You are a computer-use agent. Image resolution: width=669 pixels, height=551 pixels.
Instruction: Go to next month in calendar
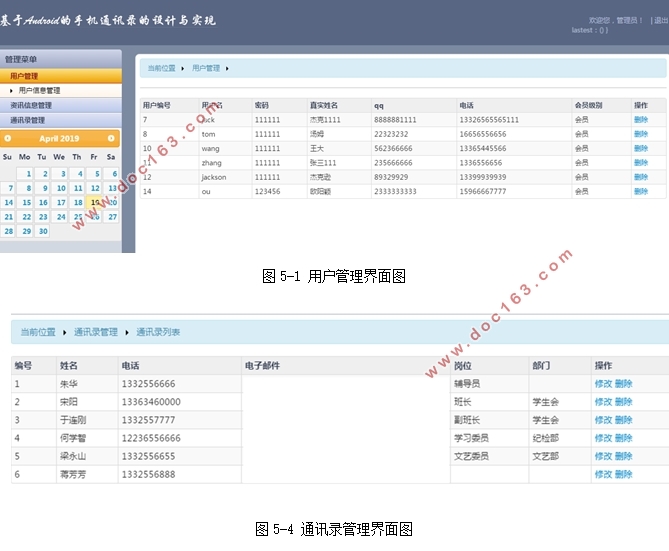(111, 138)
